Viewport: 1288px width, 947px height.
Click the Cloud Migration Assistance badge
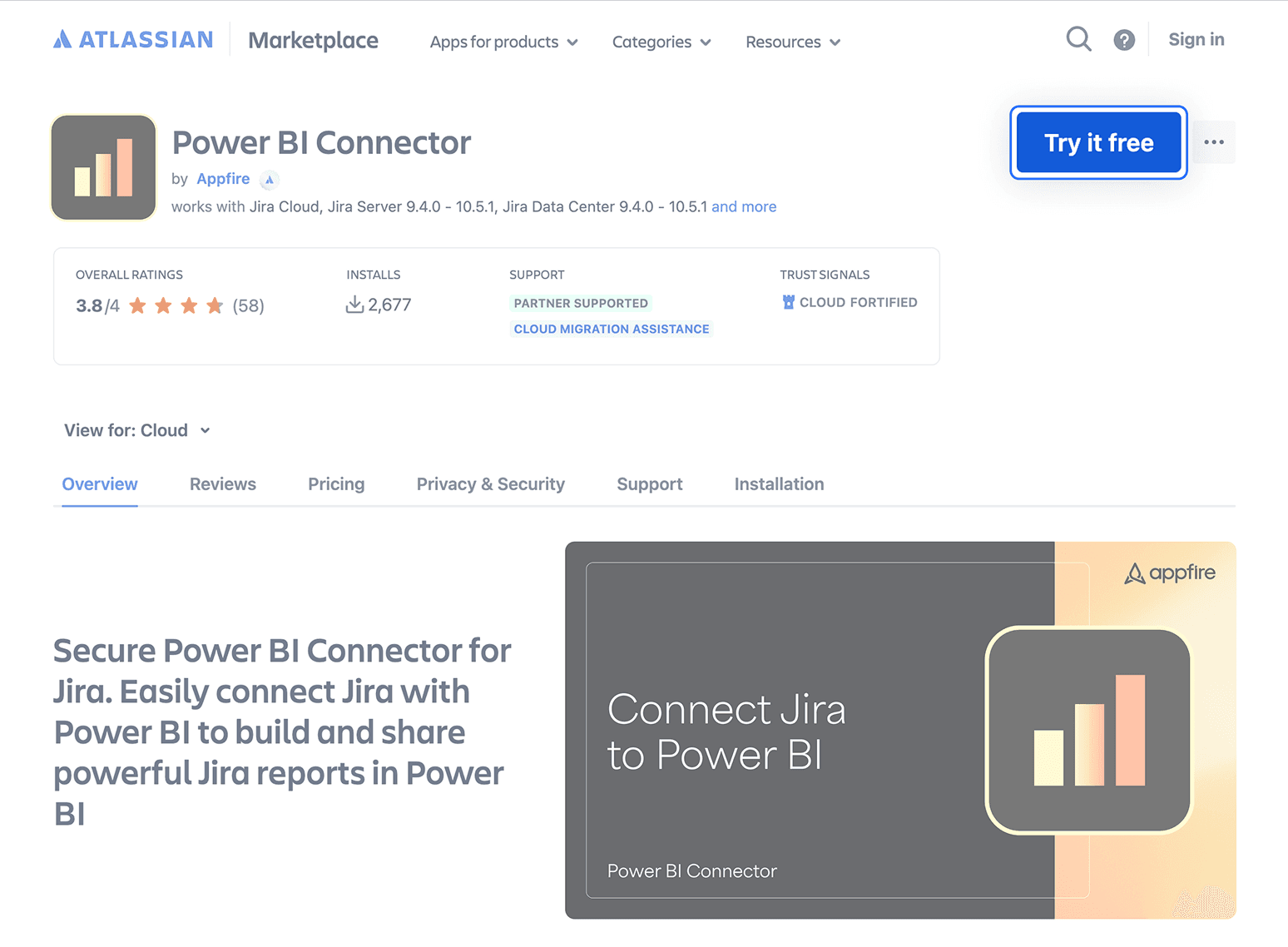[x=612, y=329]
